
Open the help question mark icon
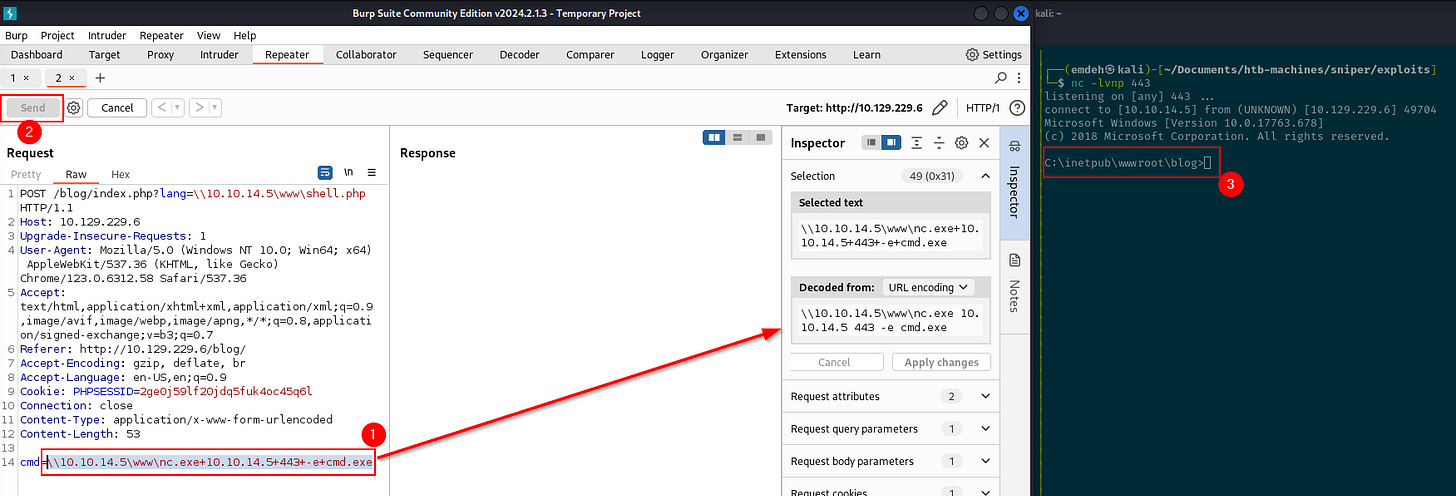[1017, 107]
